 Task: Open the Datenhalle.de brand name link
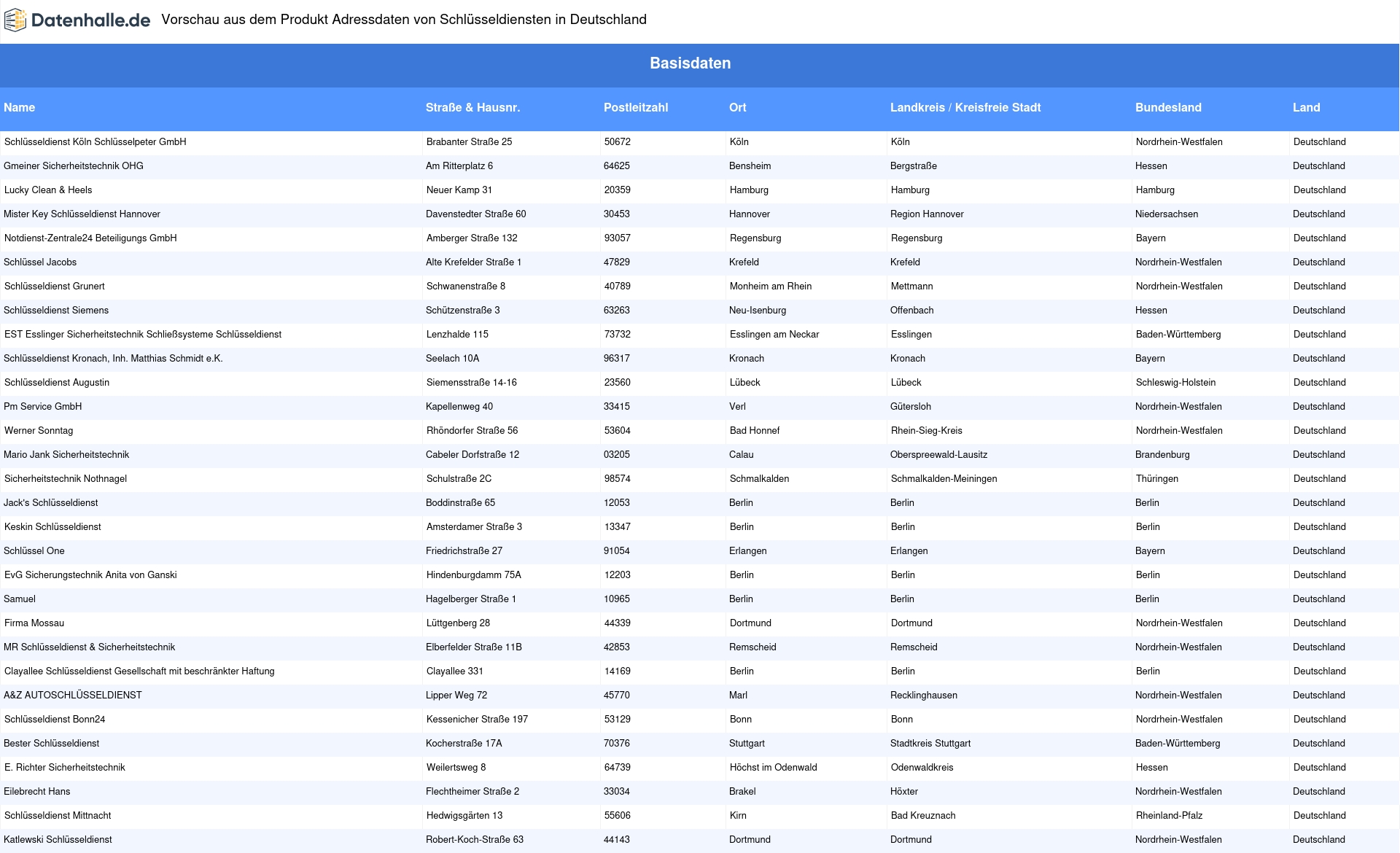click(91, 20)
